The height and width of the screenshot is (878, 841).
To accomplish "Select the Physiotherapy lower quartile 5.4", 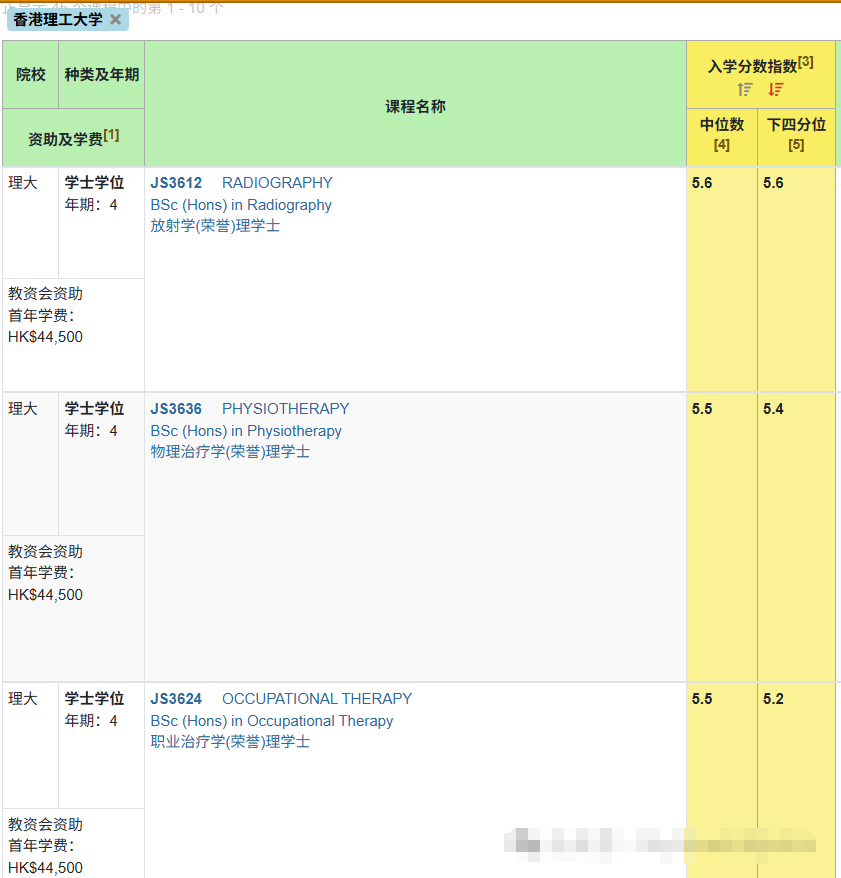I will 773,409.
